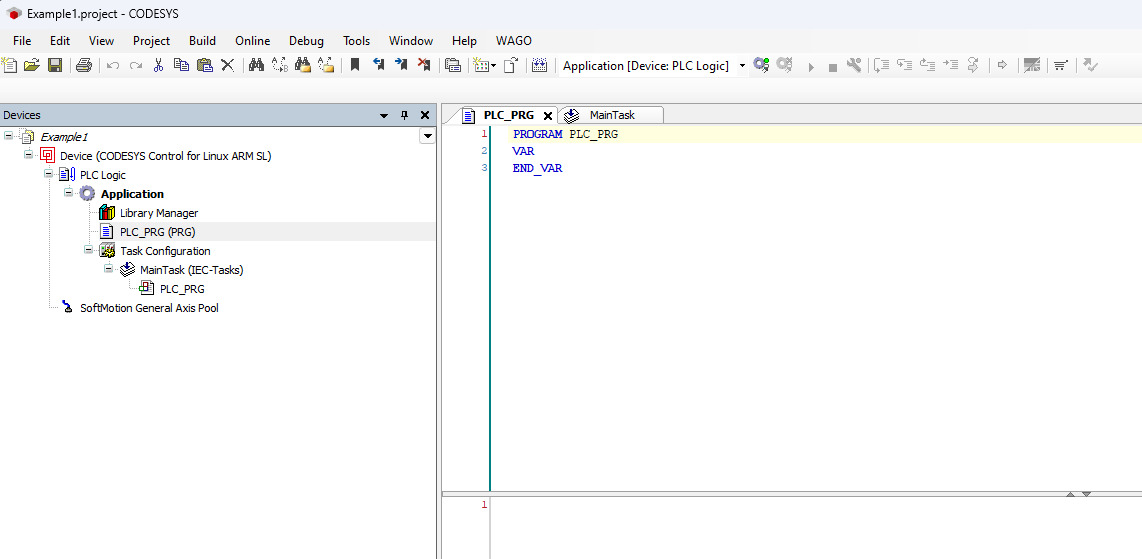The width and height of the screenshot is (1142, 559).
Task: Click the Save project toolbar icon
Action: click(55, 65)
